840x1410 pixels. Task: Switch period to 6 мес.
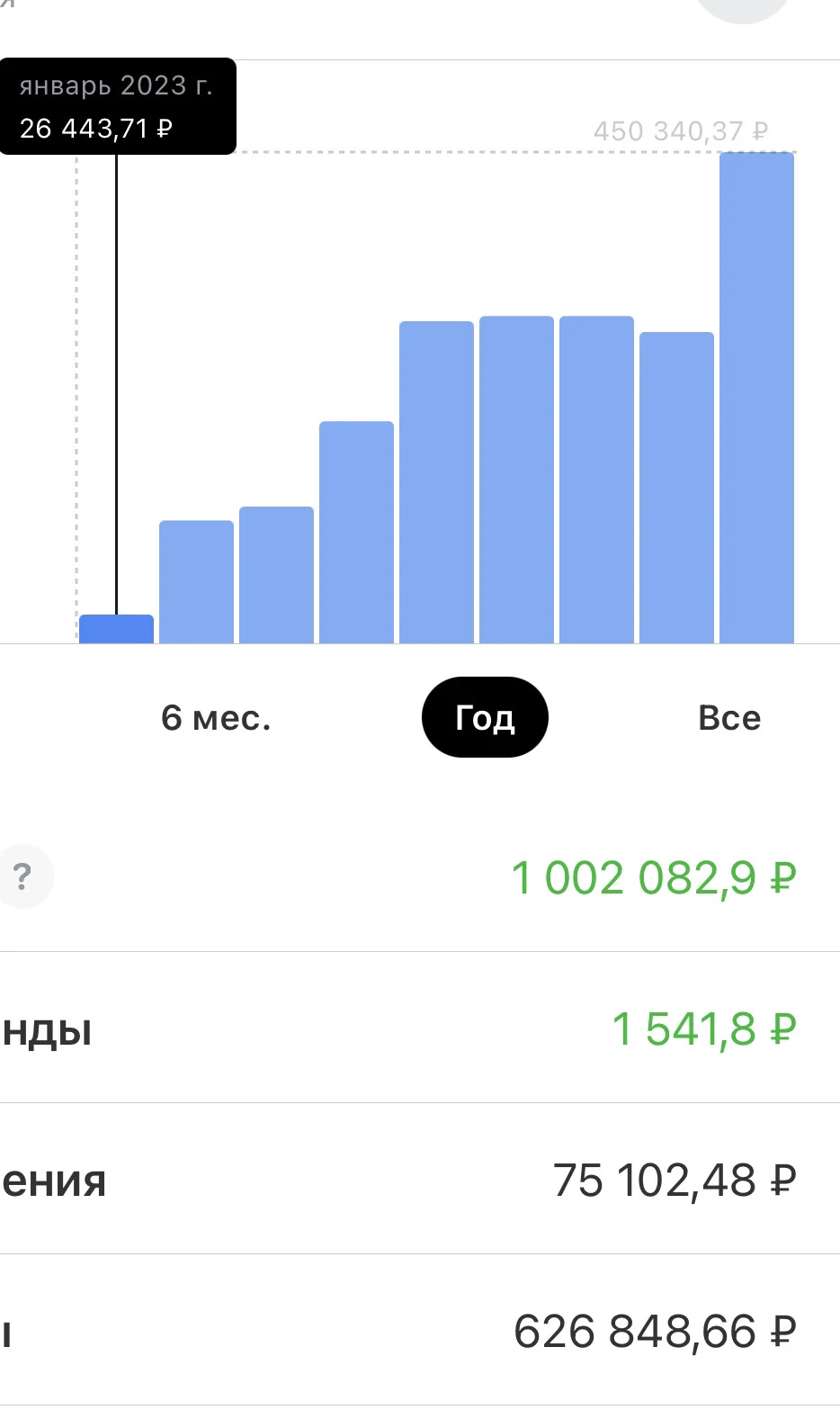click(x=216, y=717)
